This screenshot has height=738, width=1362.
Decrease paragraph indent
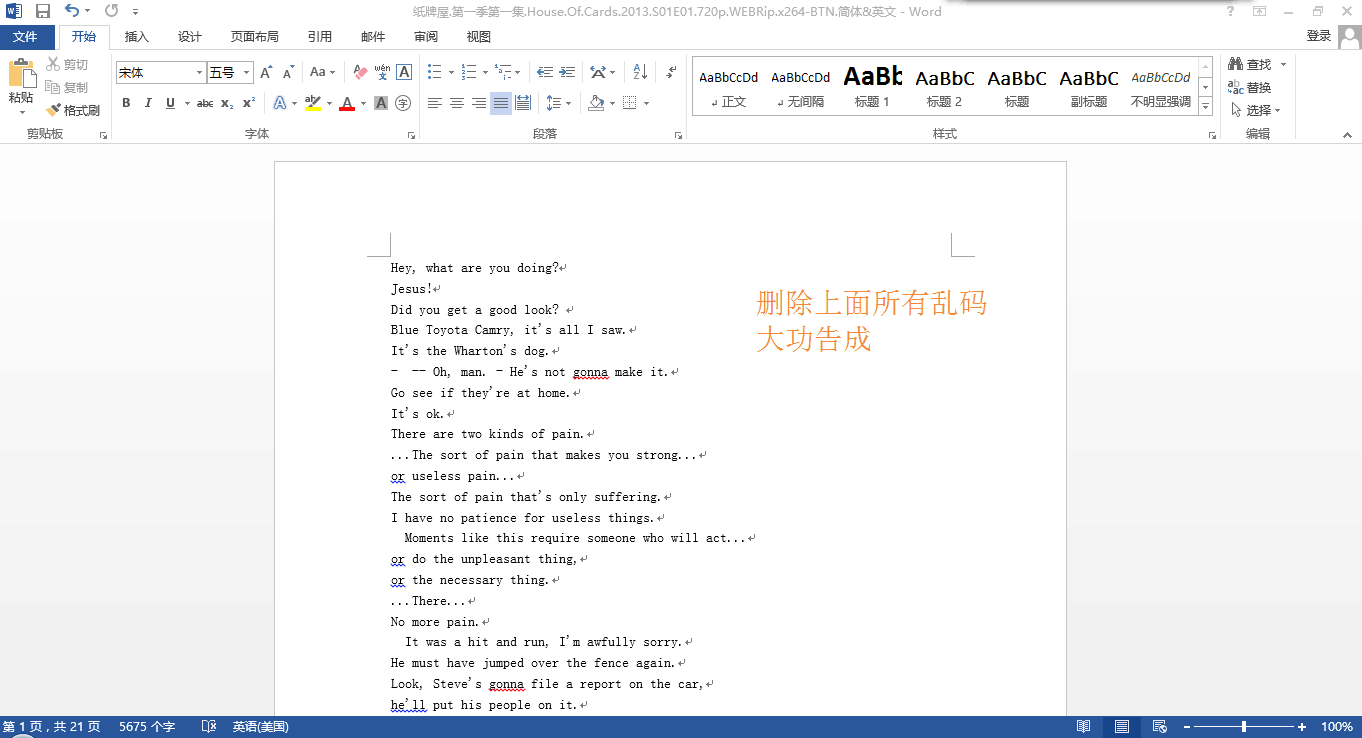(x=545, y=72)
